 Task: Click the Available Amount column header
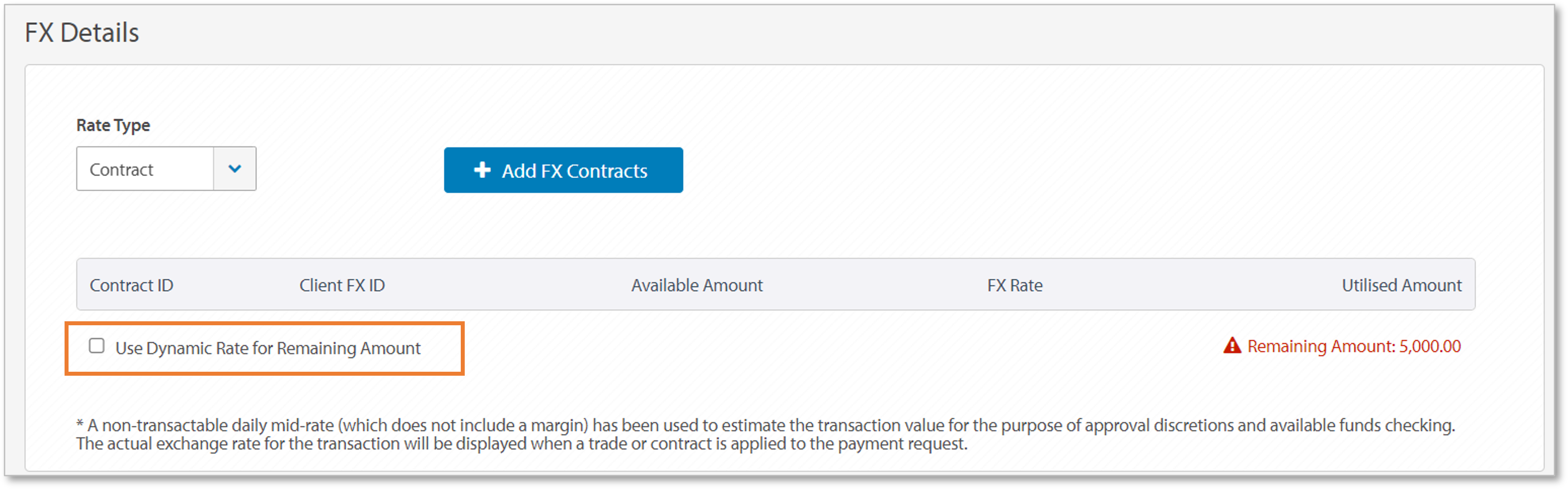(x=697, y=285)
